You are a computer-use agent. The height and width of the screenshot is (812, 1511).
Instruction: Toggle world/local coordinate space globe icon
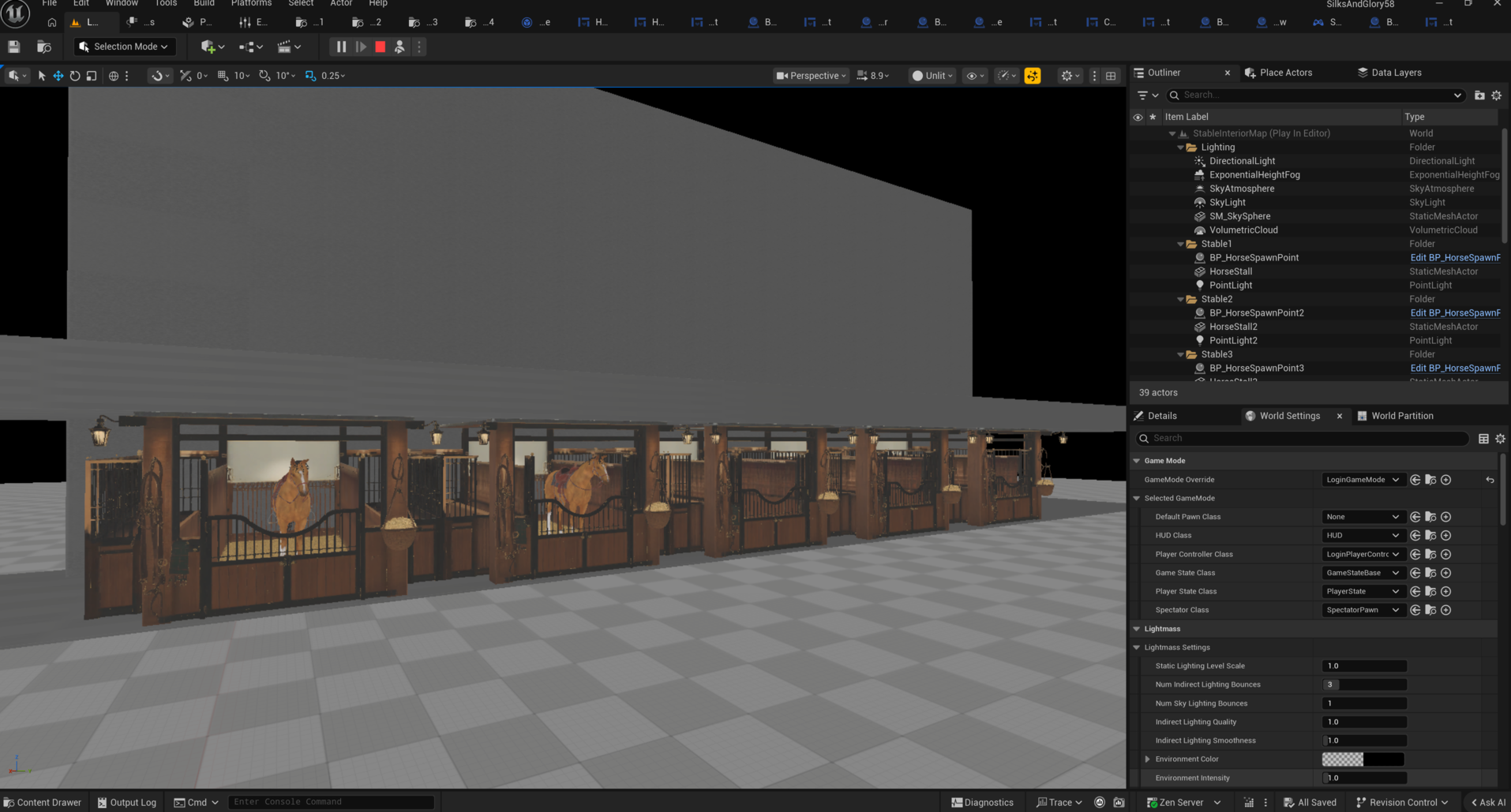point(114,76)
